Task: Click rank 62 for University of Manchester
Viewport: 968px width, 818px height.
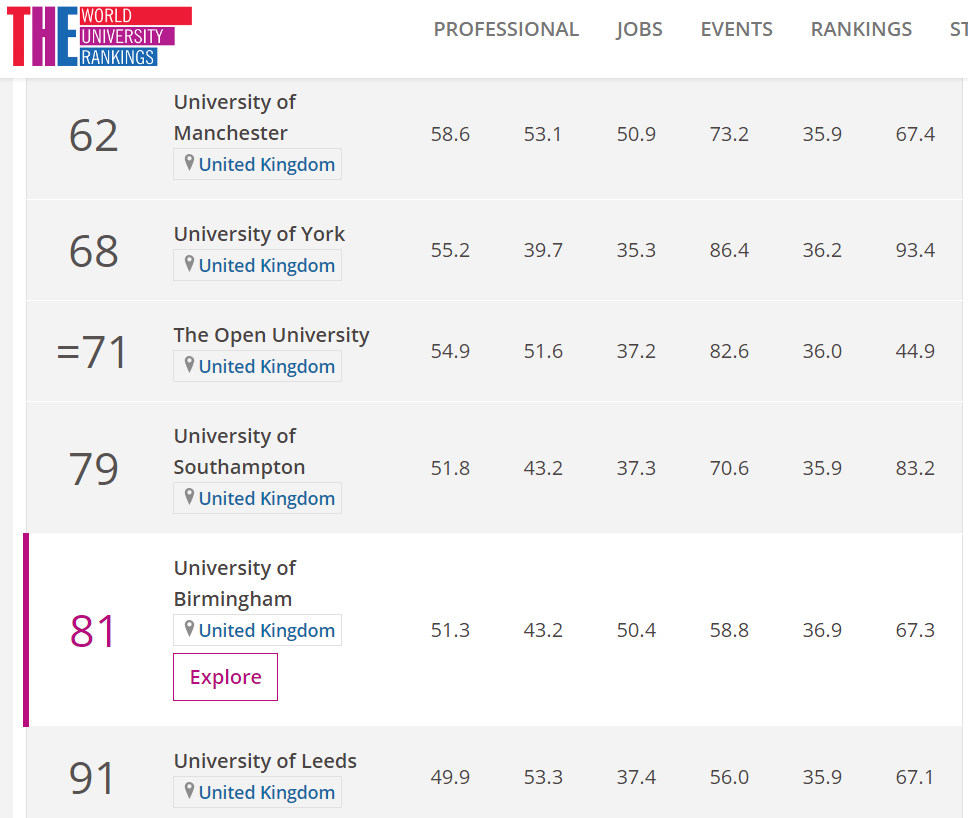Action: coord(93,135)
